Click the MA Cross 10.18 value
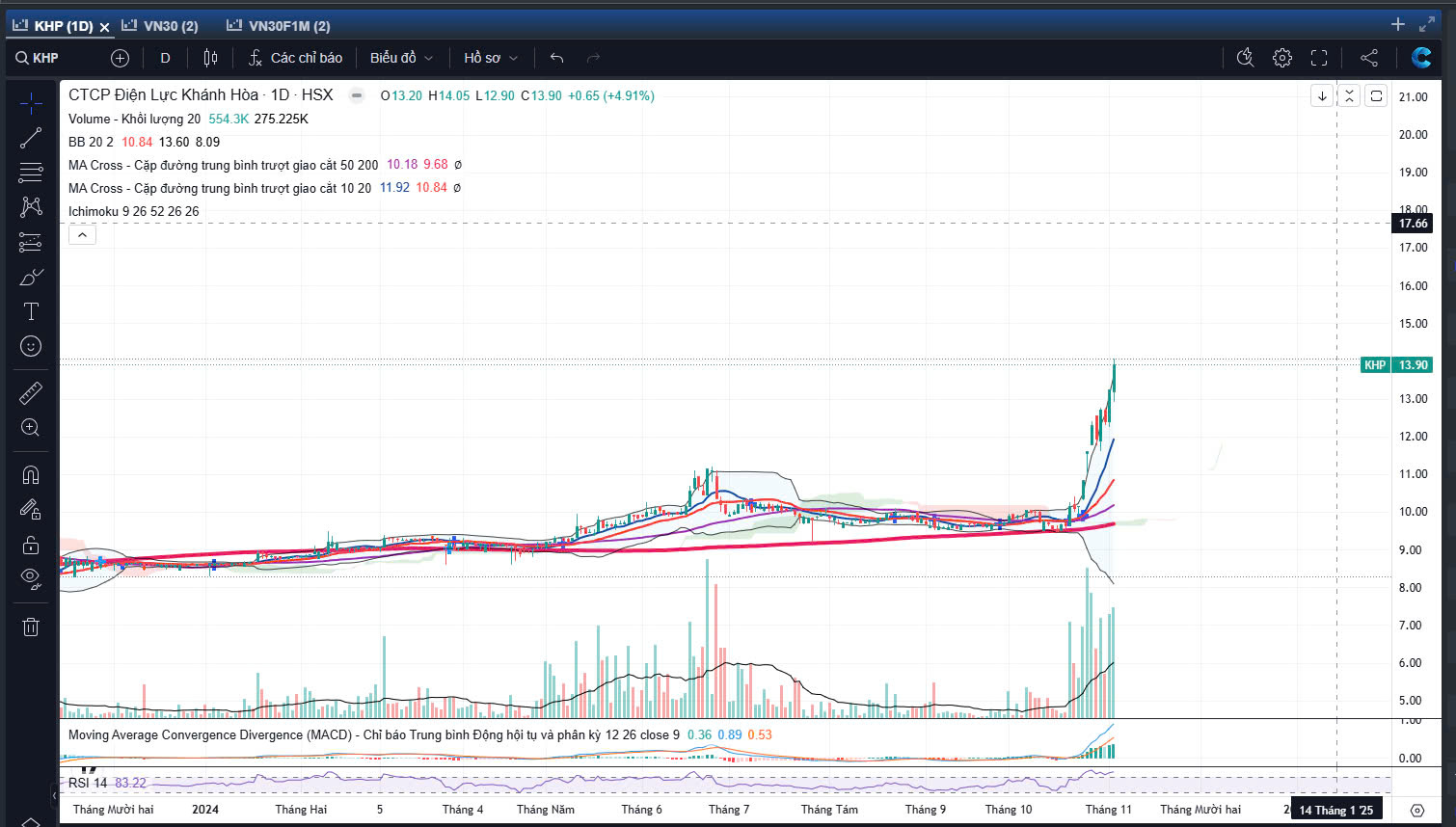This screenshot has height=827, width=1456. point(400,165)
